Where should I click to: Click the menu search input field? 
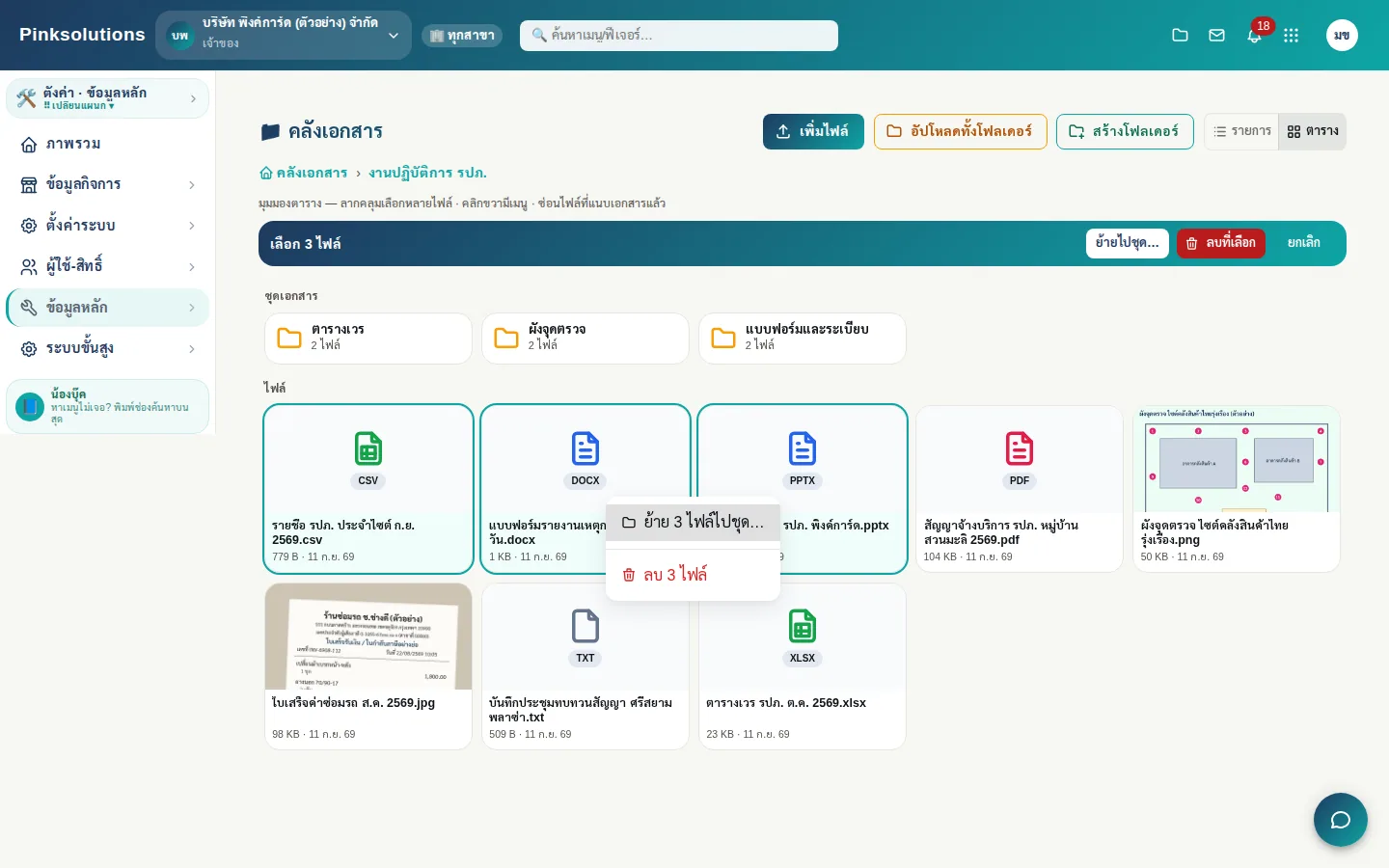(x=679, y=36)
